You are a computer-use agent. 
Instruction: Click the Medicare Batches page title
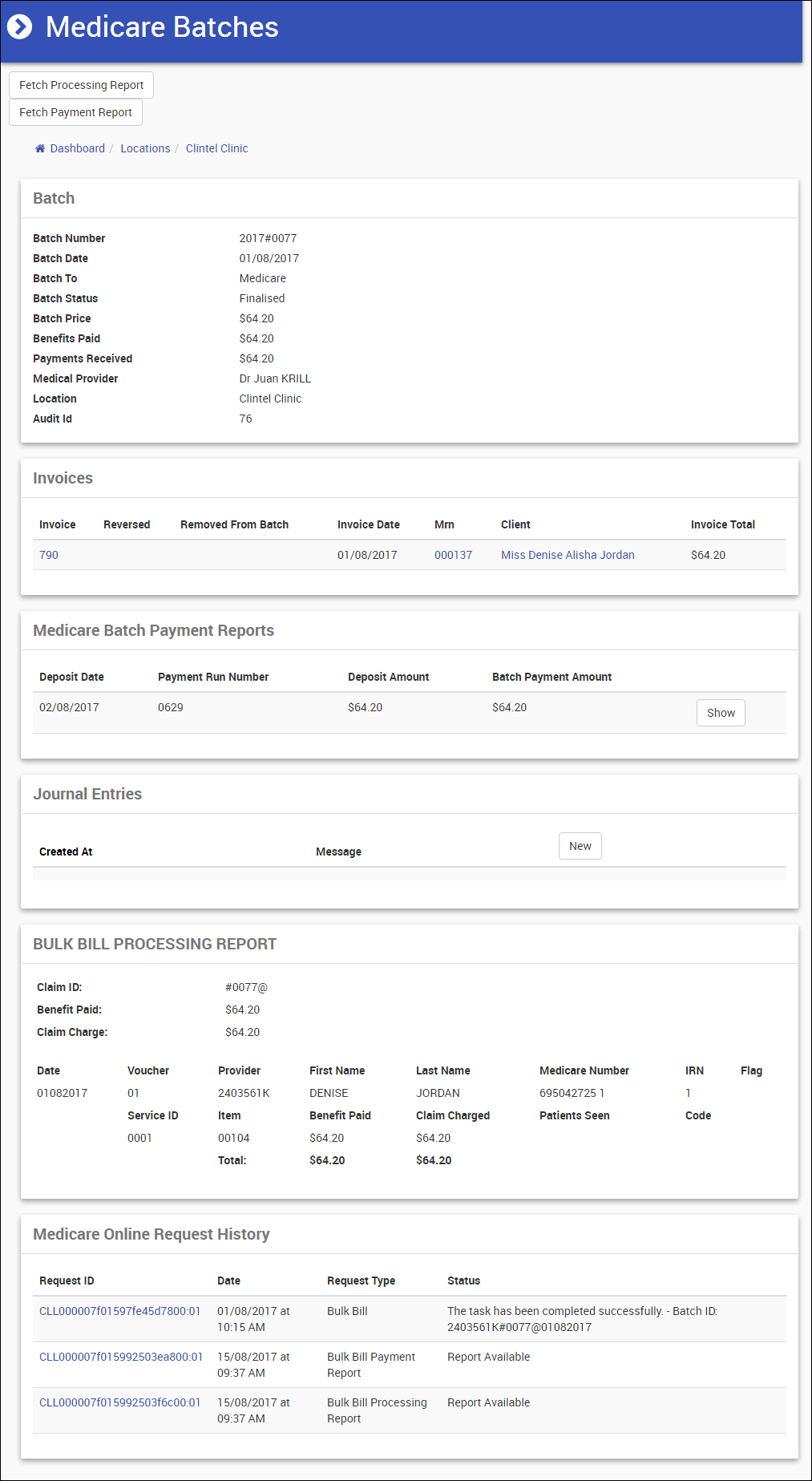click(162, 27)
